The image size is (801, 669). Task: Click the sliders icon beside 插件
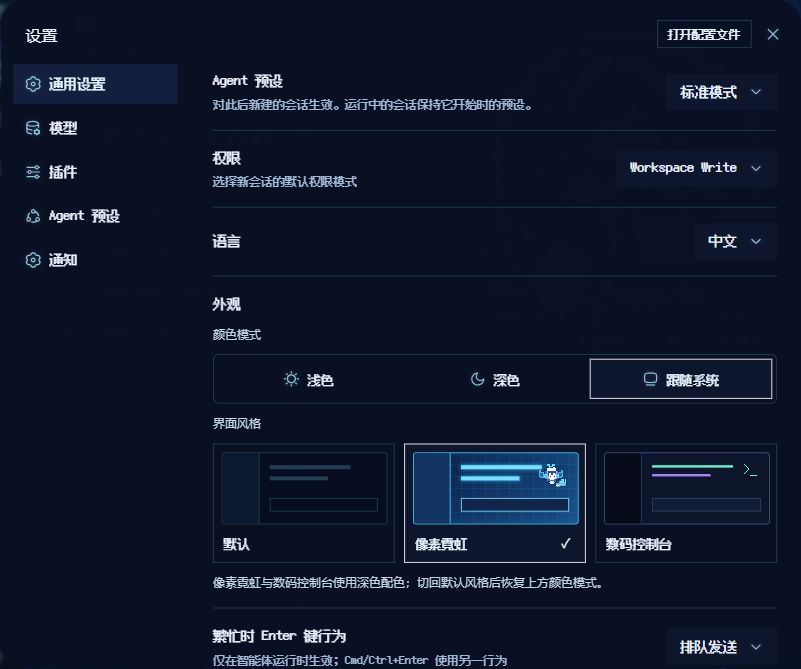coord(33,172)
